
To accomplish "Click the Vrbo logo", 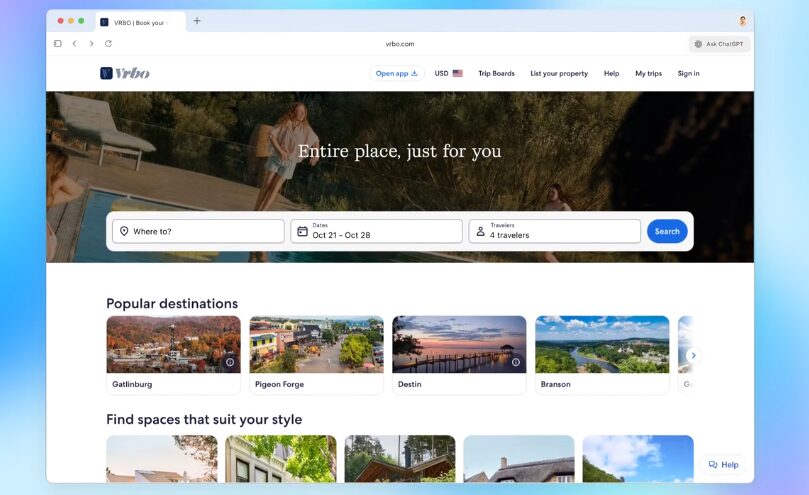I will pyautogui.click(x=125, y=73).
